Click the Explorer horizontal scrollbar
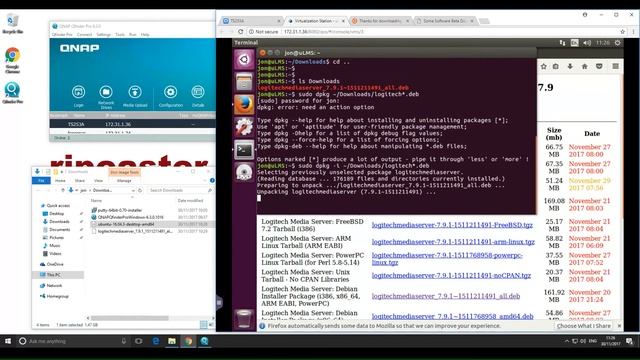Image resolution: width=640 pixels, height=360 pixels. point(130,318)
